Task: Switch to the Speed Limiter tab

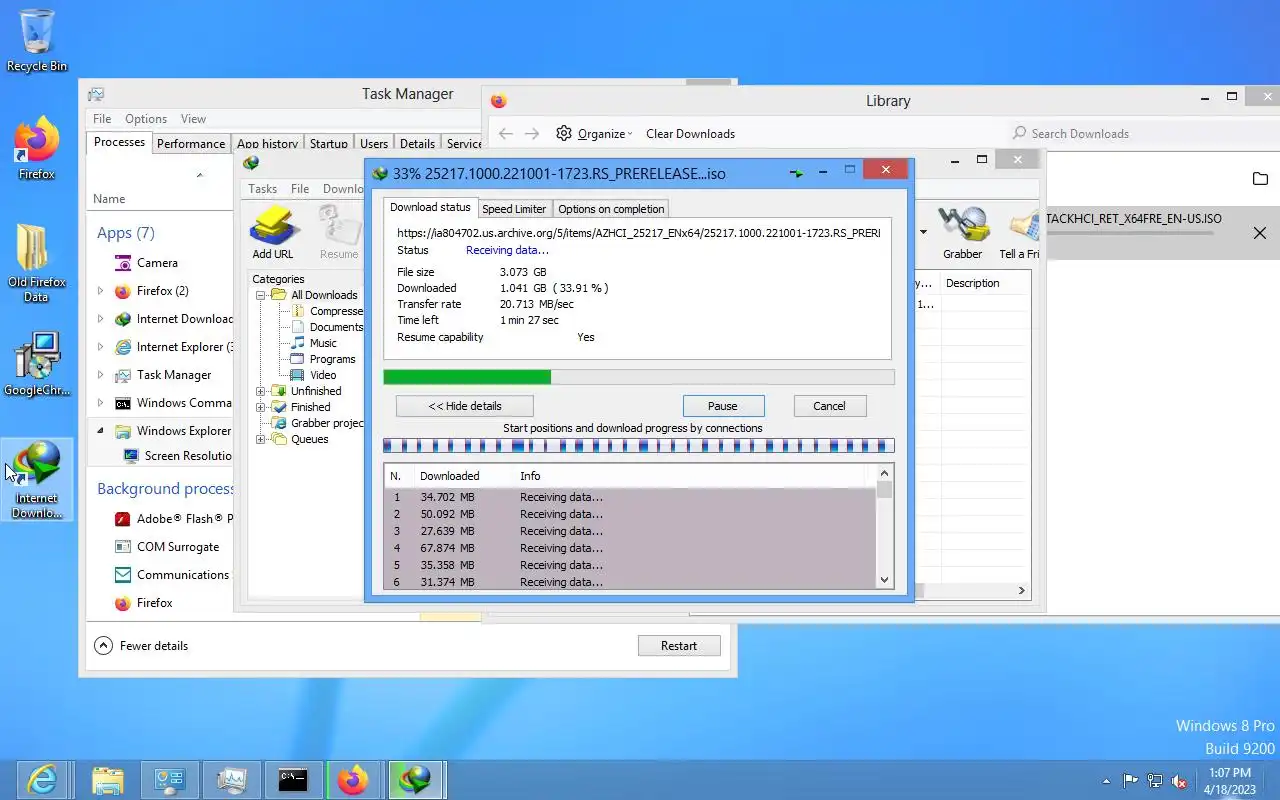Action: 514,209
